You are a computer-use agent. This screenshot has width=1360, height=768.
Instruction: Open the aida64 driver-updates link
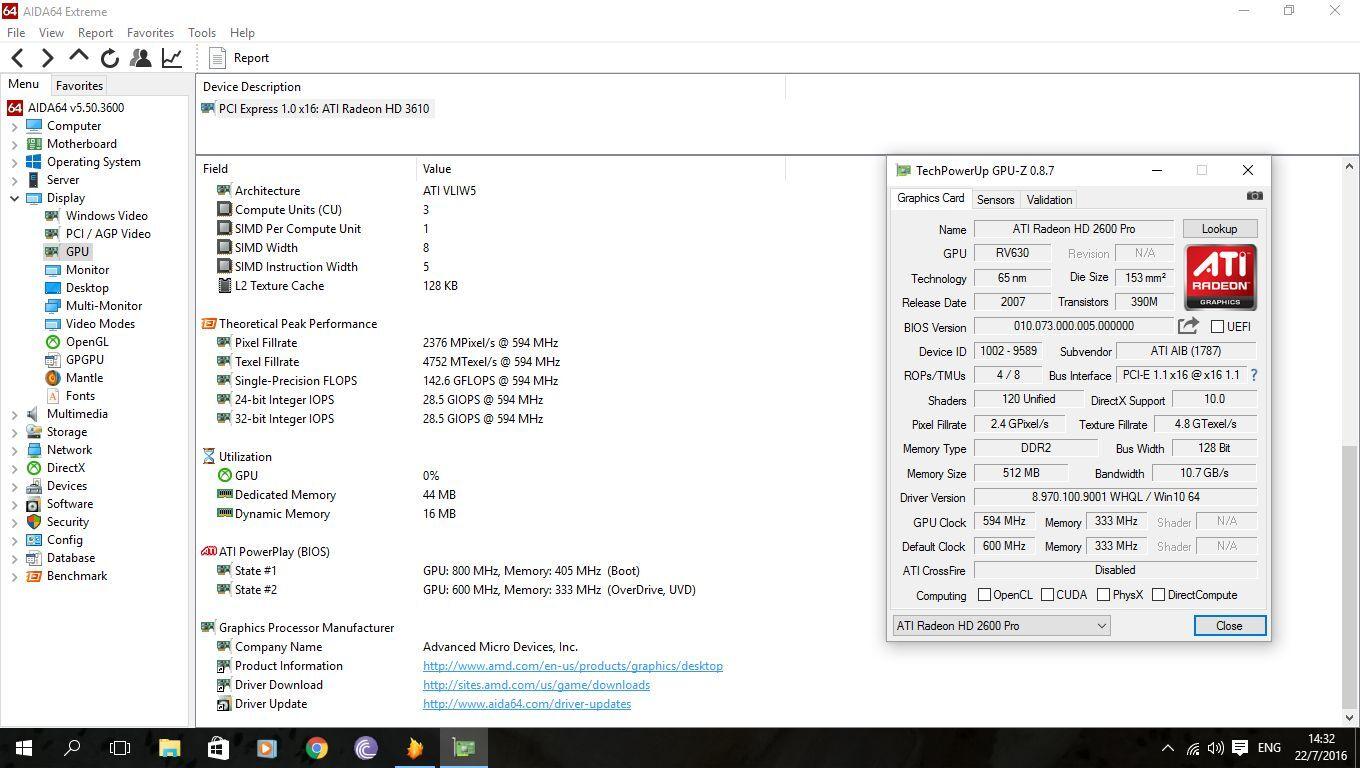tap(526, 704)
